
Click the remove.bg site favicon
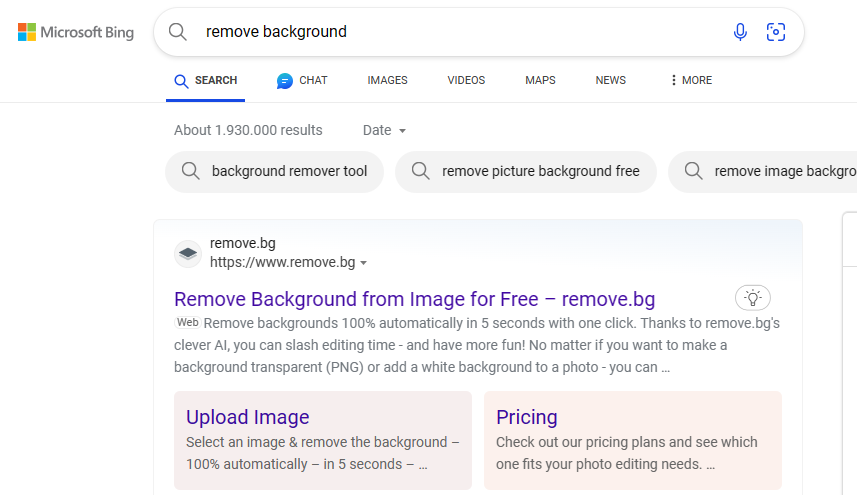[188, 254]
